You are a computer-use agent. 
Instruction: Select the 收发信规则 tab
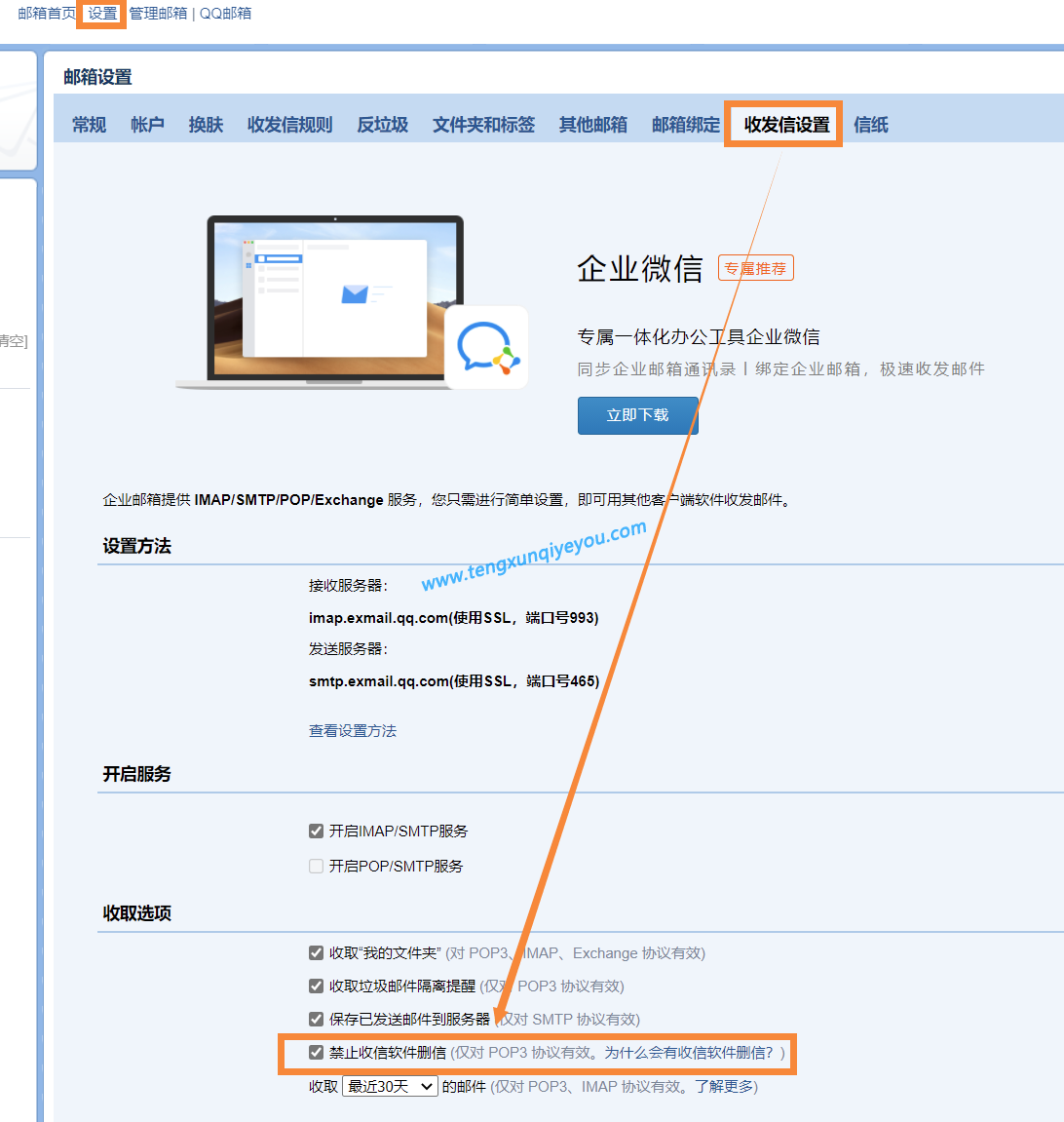(x=289, y=125)
